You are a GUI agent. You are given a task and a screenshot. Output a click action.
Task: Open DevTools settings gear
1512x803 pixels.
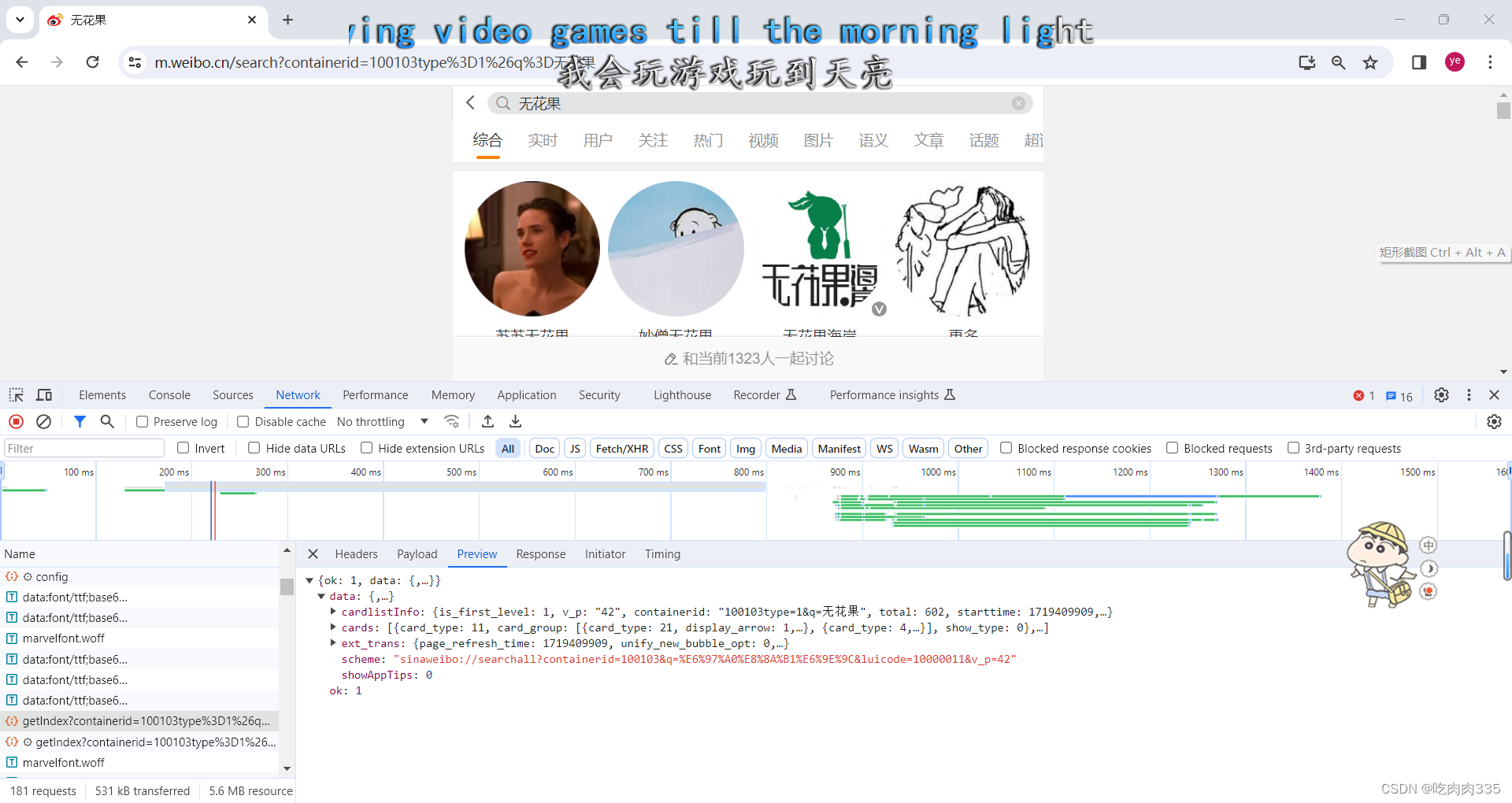coord(1441,395)
